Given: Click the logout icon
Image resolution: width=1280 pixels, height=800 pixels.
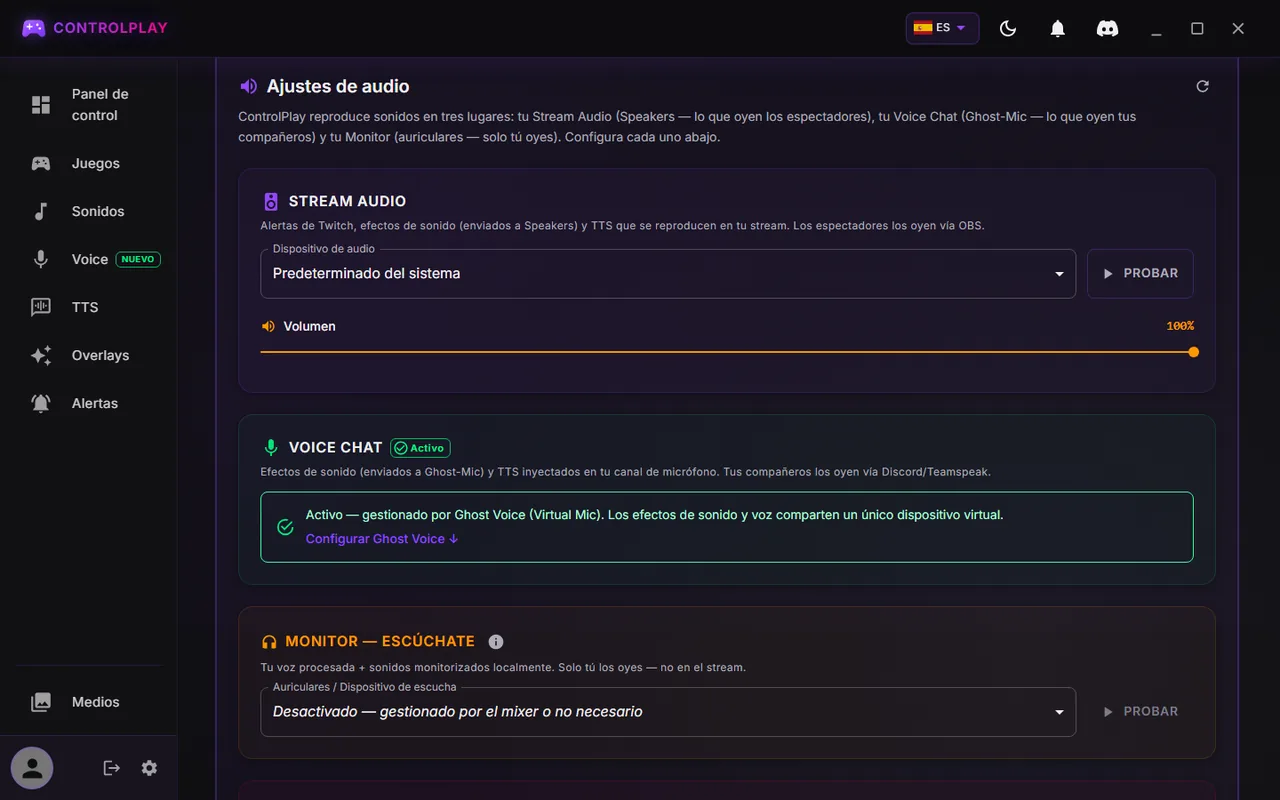Looking at the screenshot, I should [x=111, y=768].
